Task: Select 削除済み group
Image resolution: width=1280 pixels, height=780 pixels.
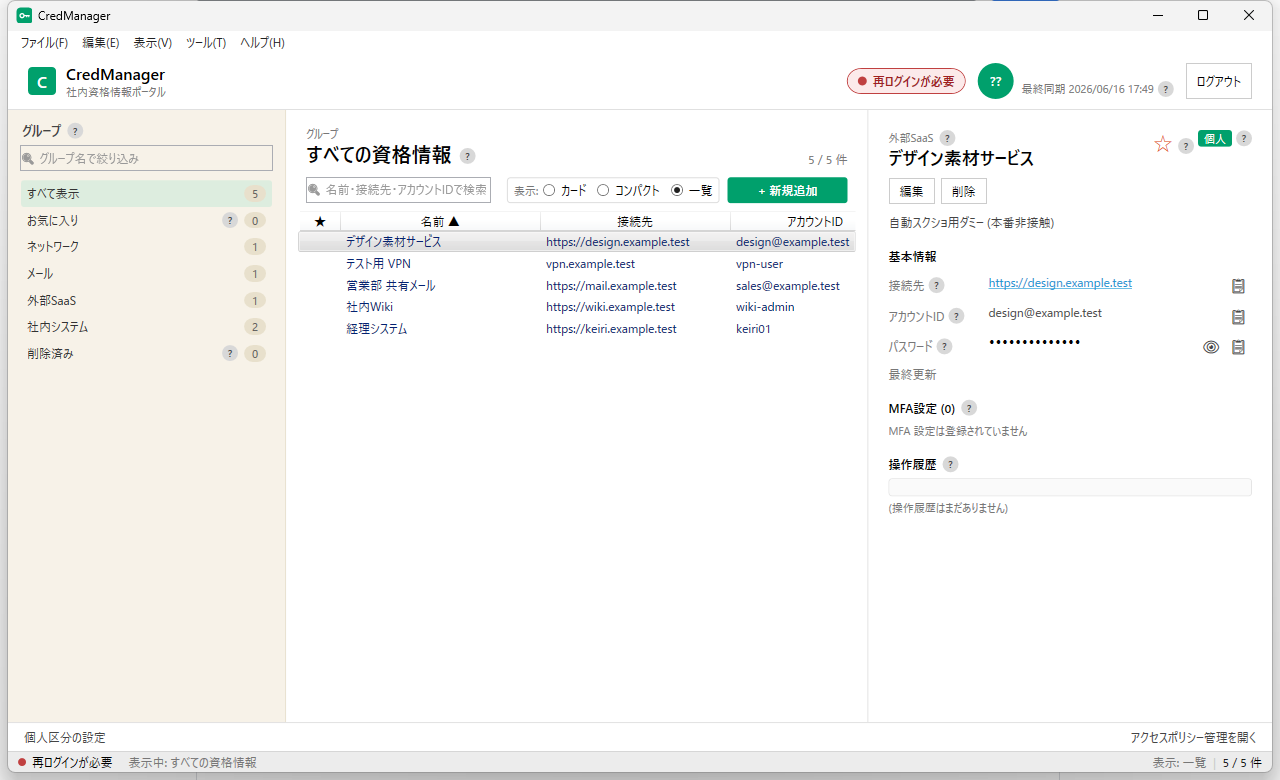Action: (x=146, y=353)
